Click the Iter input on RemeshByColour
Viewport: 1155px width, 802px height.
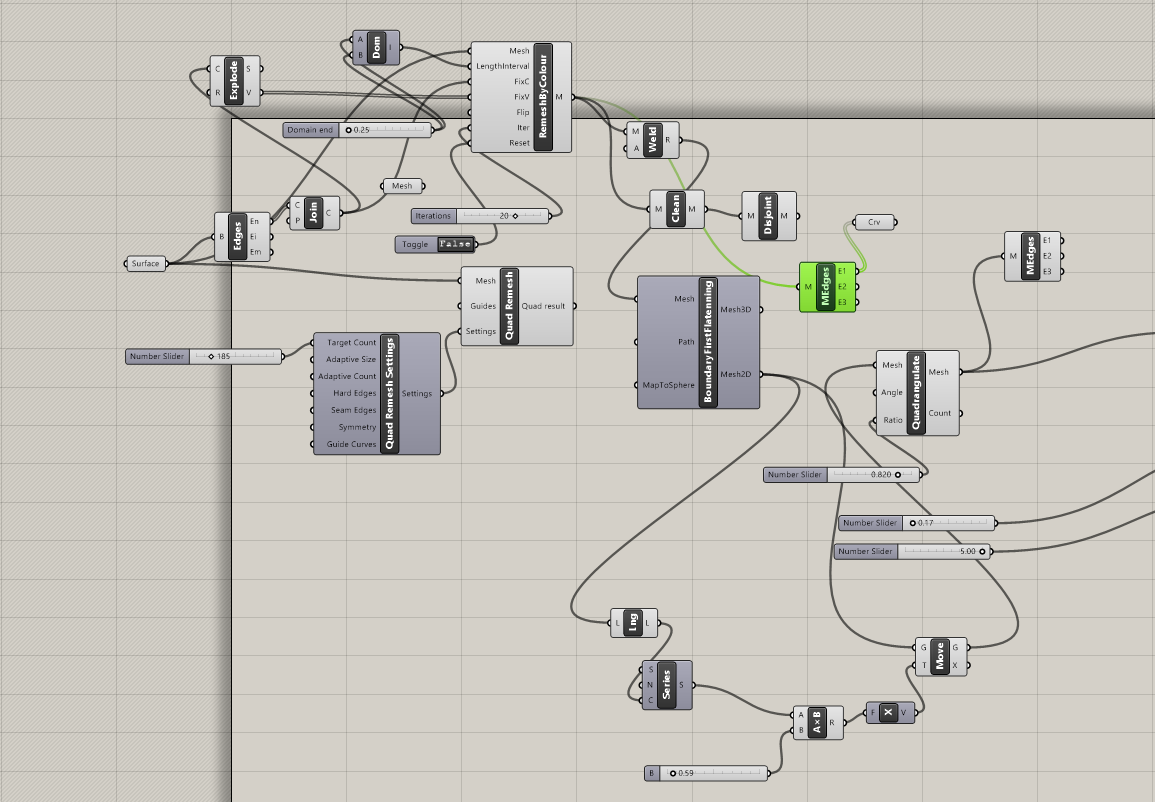pyautogui.click(x=523, y=128)
